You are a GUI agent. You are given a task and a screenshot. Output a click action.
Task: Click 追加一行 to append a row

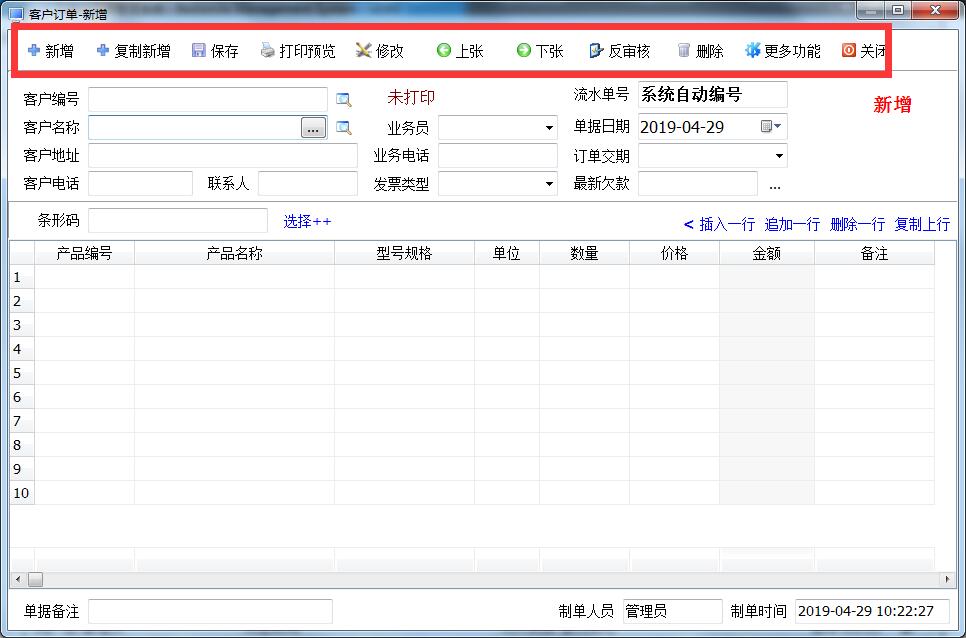coord(792,224)
